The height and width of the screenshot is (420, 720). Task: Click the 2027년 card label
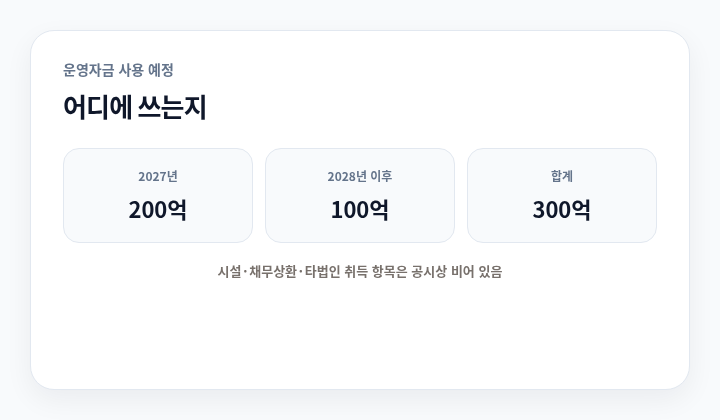[x=158, y=176]
